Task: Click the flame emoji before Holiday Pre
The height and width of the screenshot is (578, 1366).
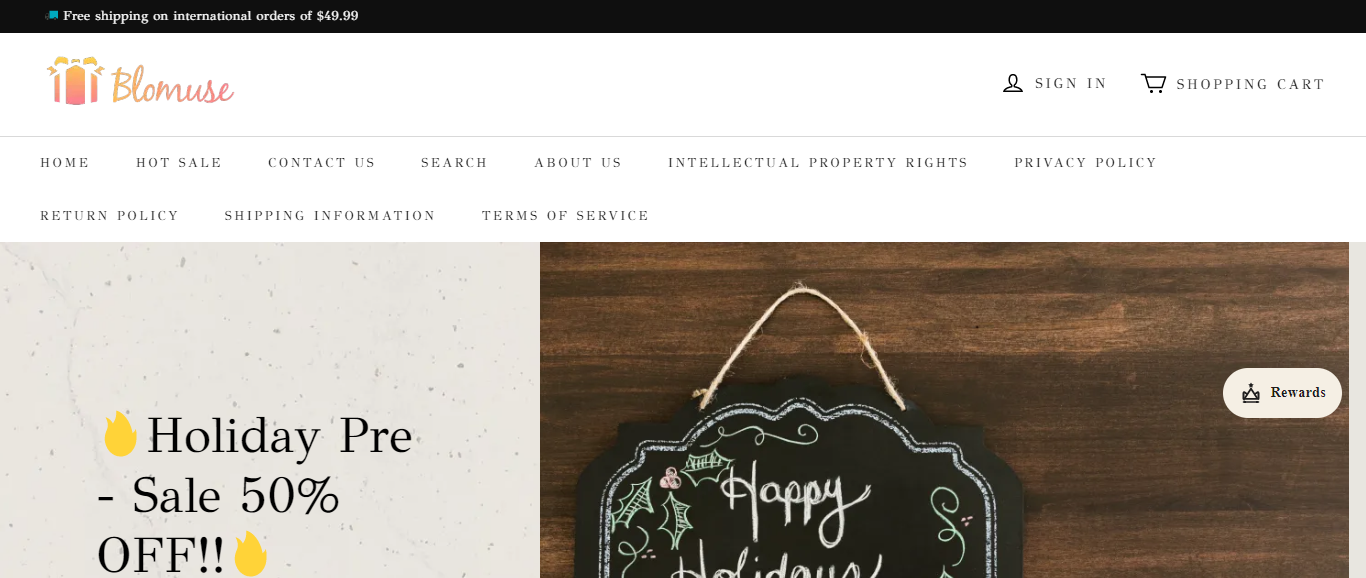Action: (120, 435)
